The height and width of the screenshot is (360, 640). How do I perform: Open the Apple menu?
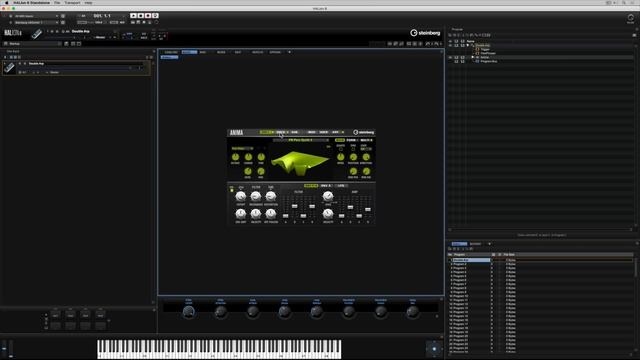click(6, 2)
